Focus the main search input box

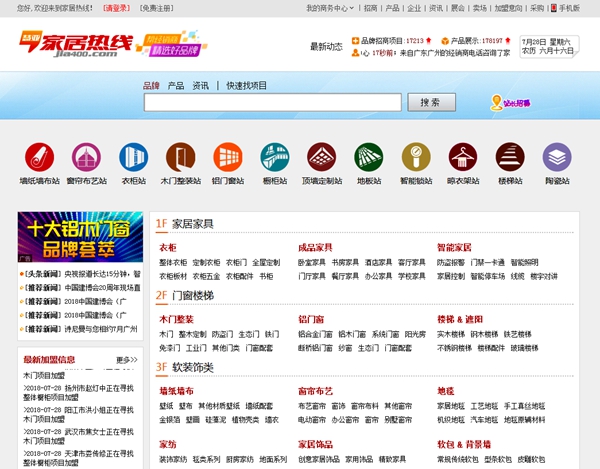click(x=273, y=103)
